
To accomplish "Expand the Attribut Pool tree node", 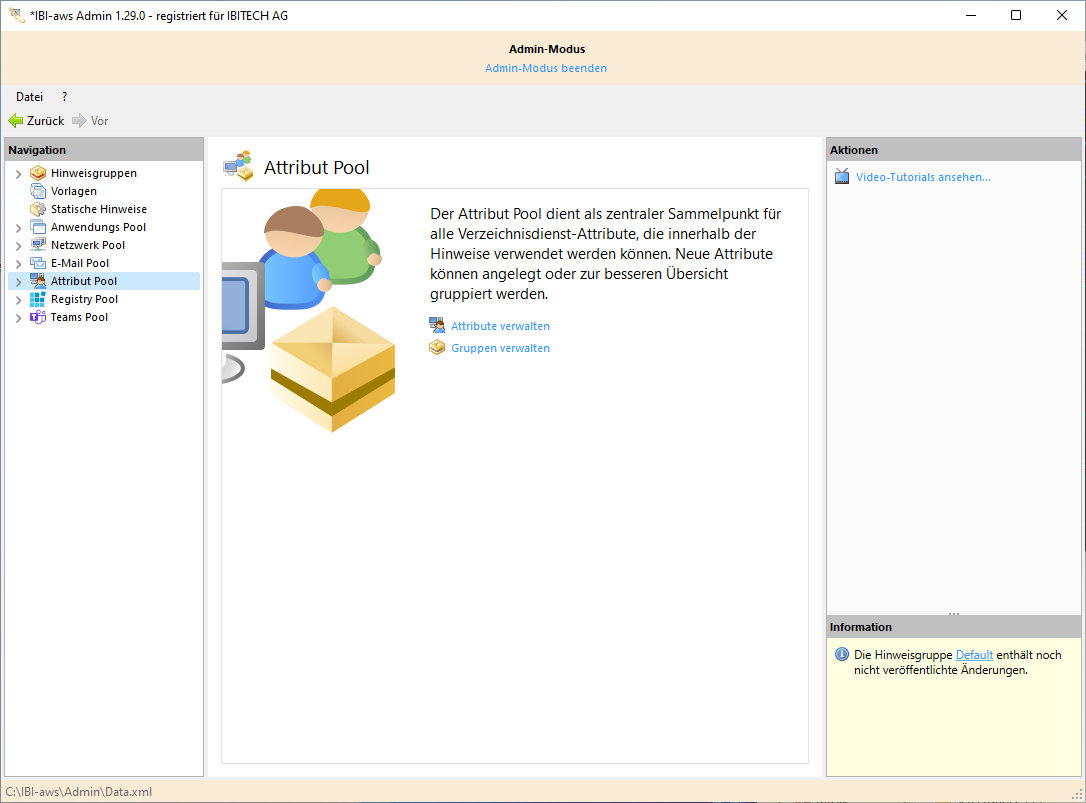I will pyautogui.click(x=18, y=282).
